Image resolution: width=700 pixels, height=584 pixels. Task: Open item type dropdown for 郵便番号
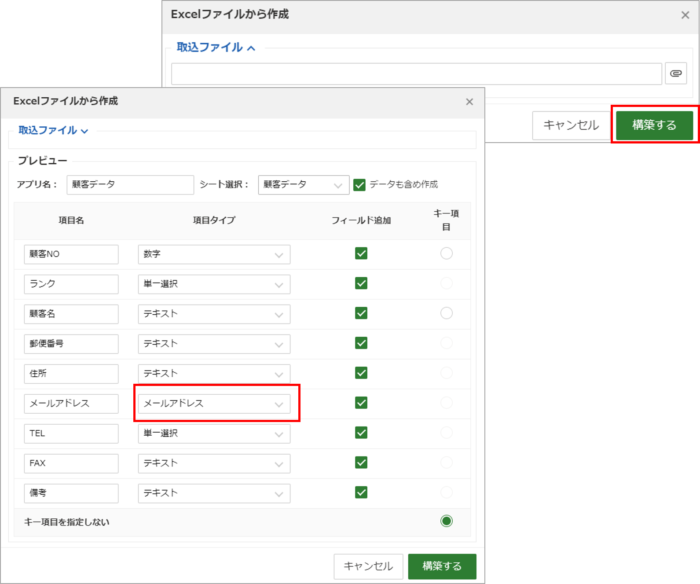point(214,344)
